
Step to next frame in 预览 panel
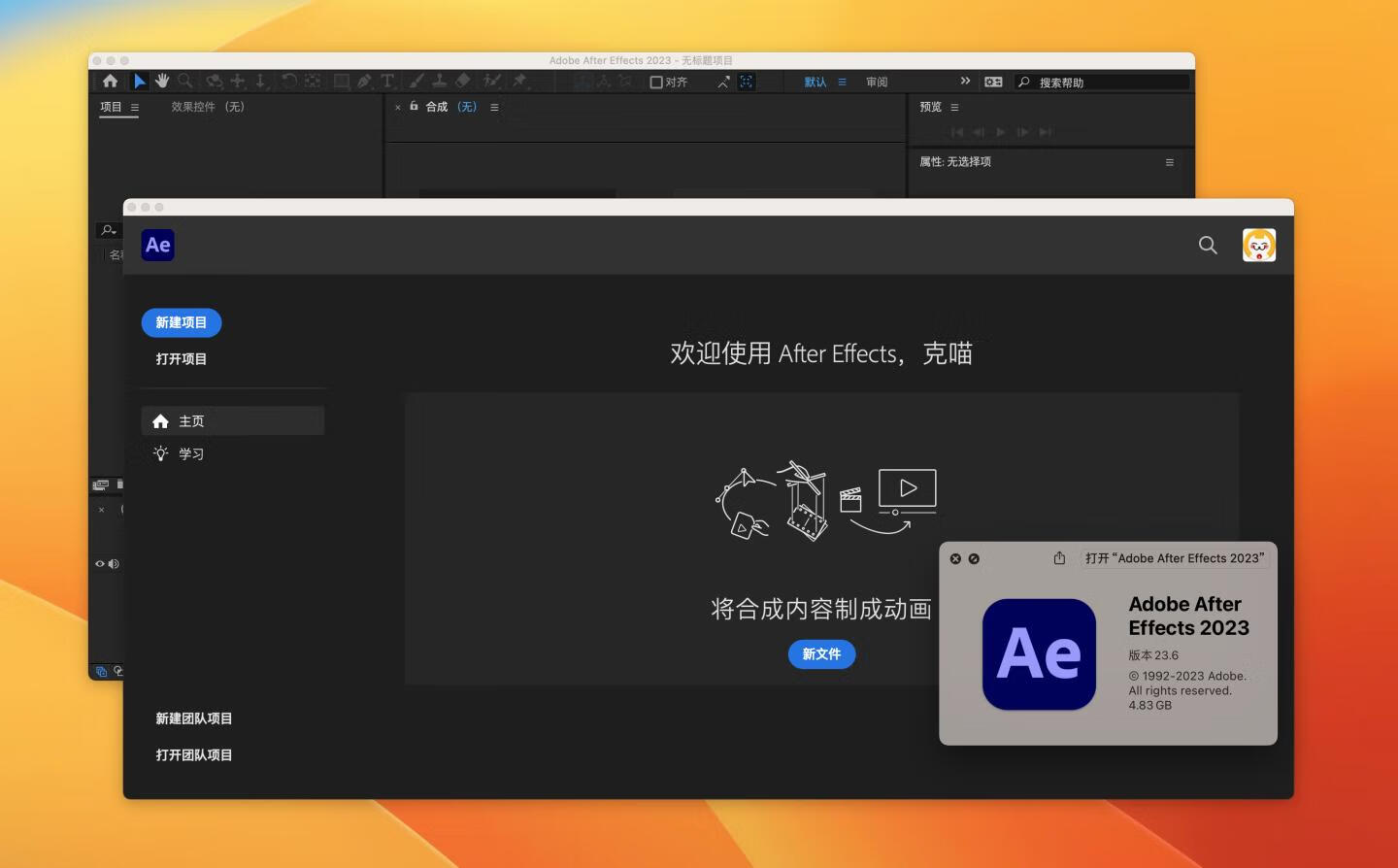click(x=1023, y=132)
